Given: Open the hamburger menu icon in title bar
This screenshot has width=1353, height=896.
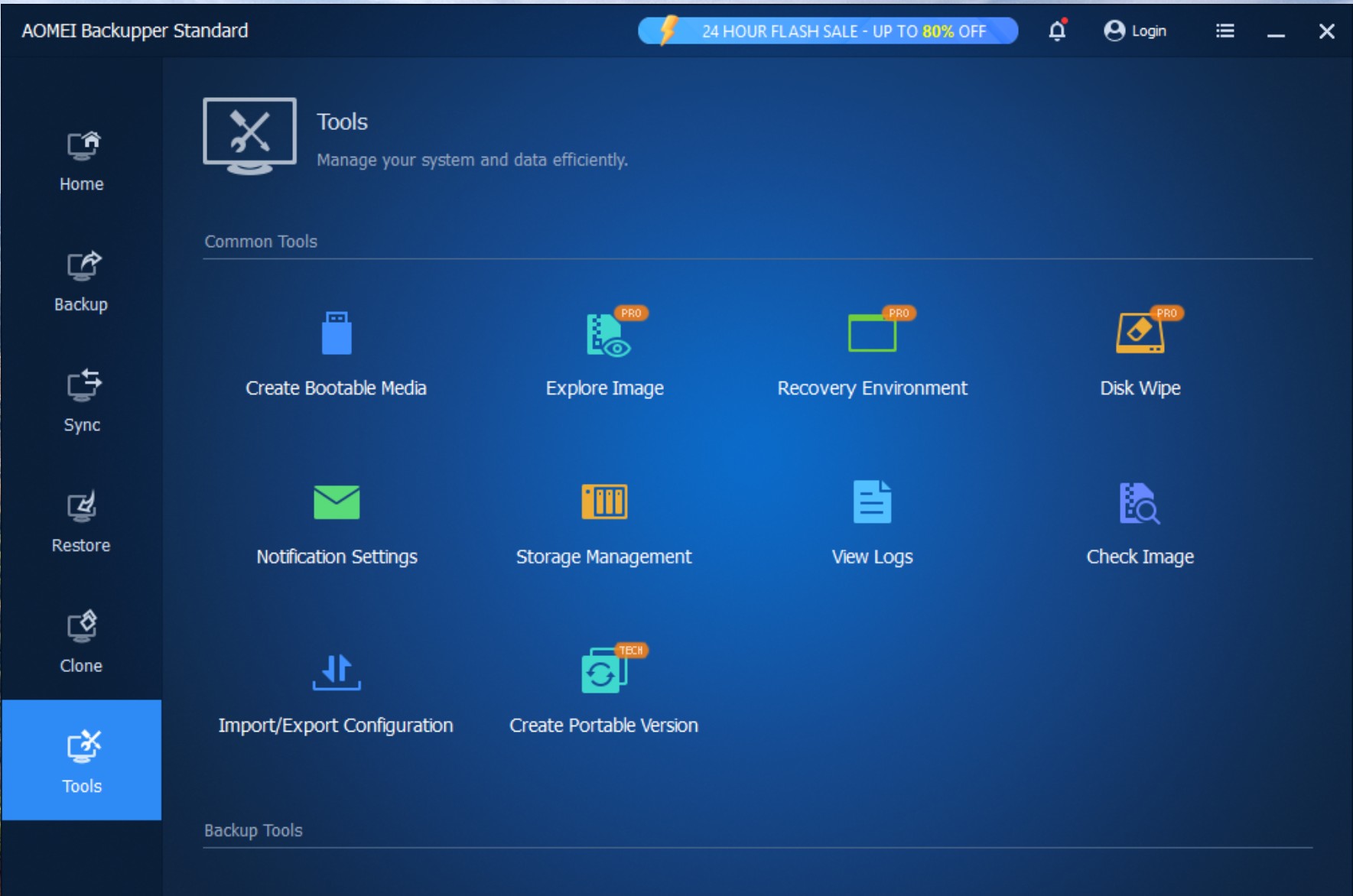Looking at the screenshot, I should [1225, 31].
